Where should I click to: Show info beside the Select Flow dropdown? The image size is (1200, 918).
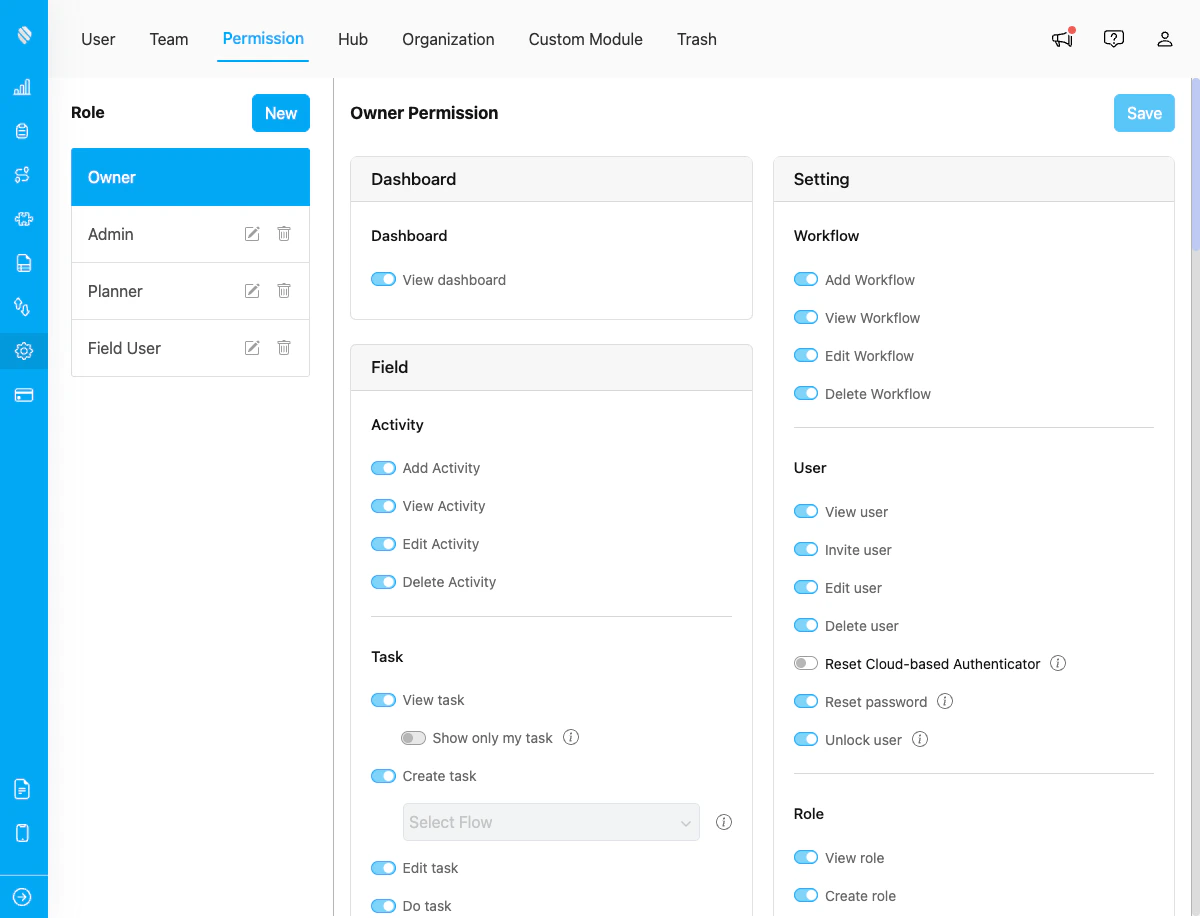point(724,822)
